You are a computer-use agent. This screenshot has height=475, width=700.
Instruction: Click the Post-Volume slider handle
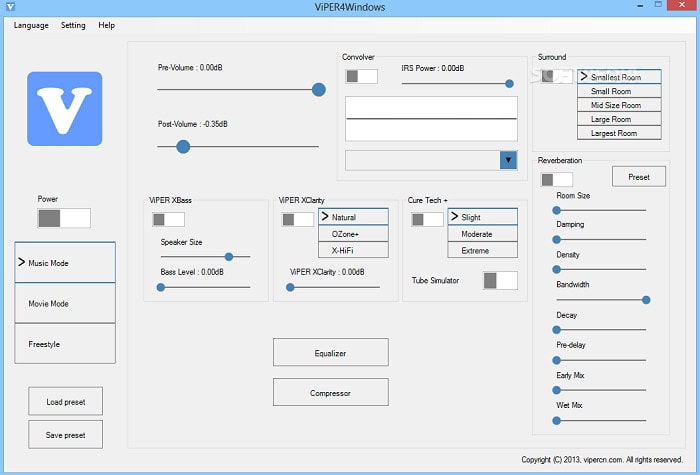tap(183, 146)
